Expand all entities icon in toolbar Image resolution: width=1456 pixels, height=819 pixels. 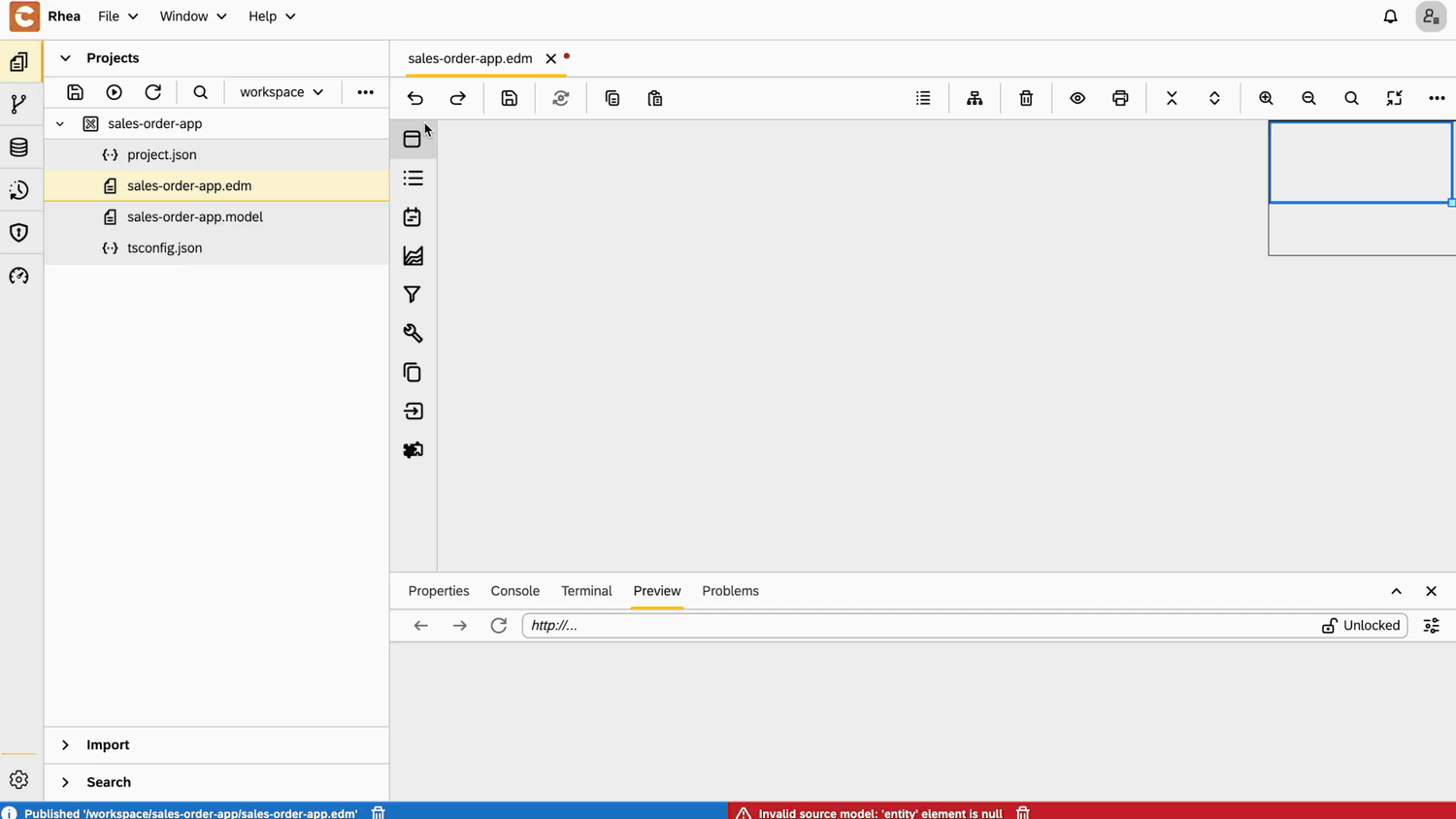(x=1214, y=98)
